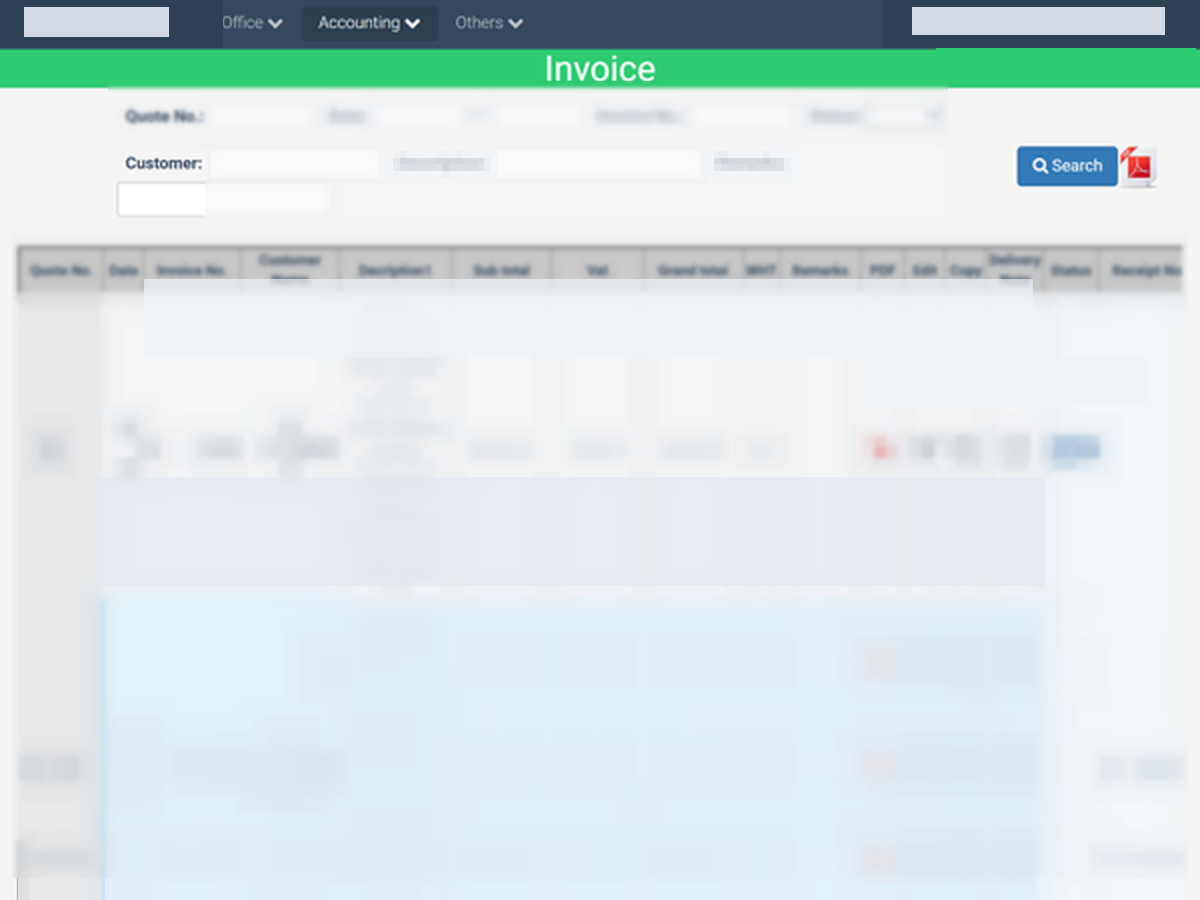Click the Status column header
1200x900 pixels.
click(x=1070, y=270)
